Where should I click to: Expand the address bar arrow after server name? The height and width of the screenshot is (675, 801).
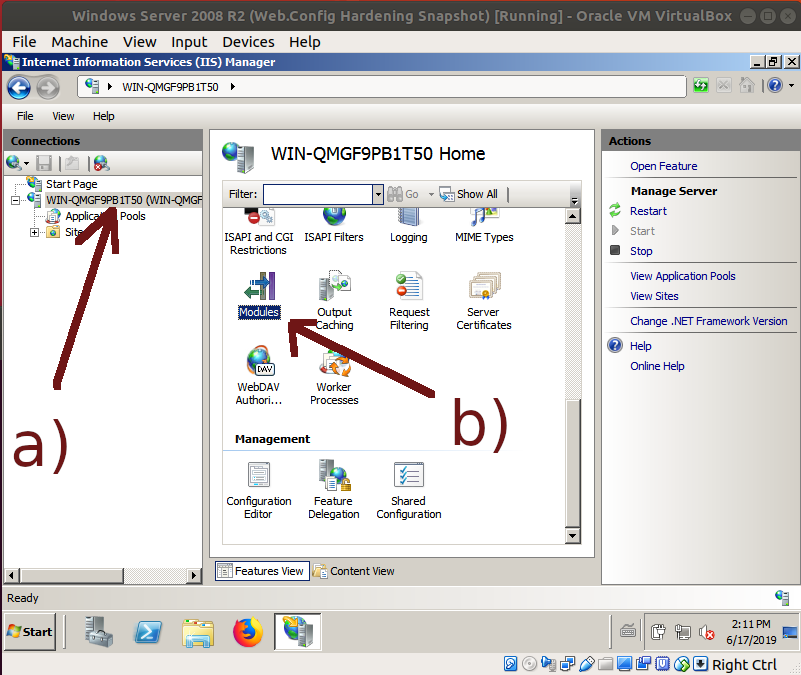tap(232, 87)
